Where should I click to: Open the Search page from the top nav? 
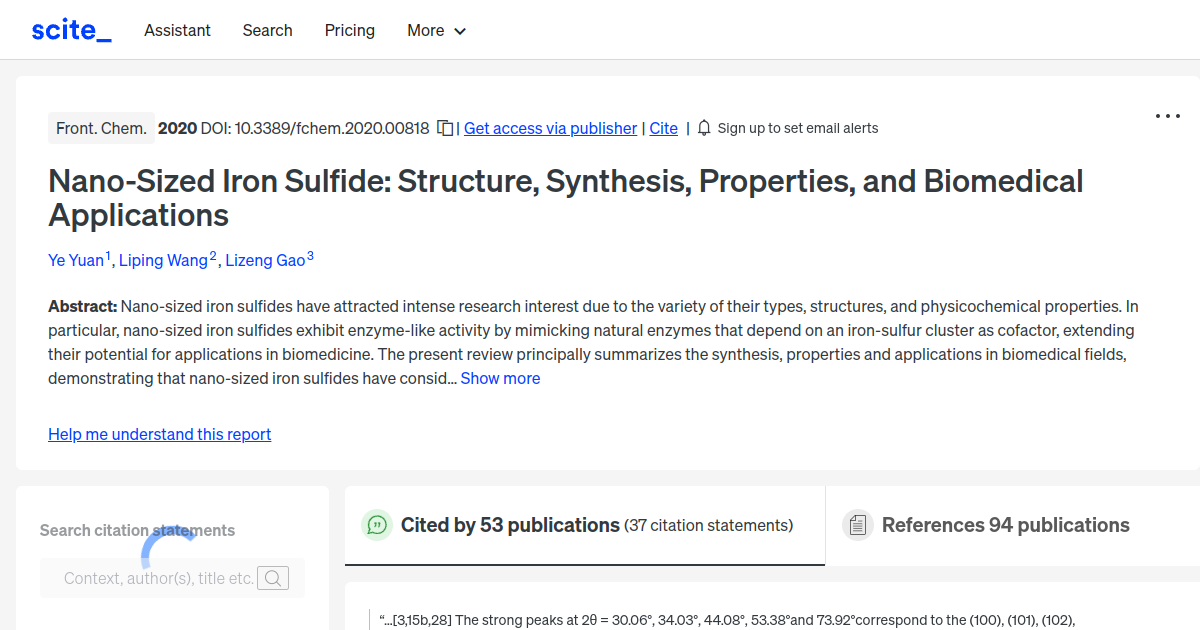click(x=267, y=31)
